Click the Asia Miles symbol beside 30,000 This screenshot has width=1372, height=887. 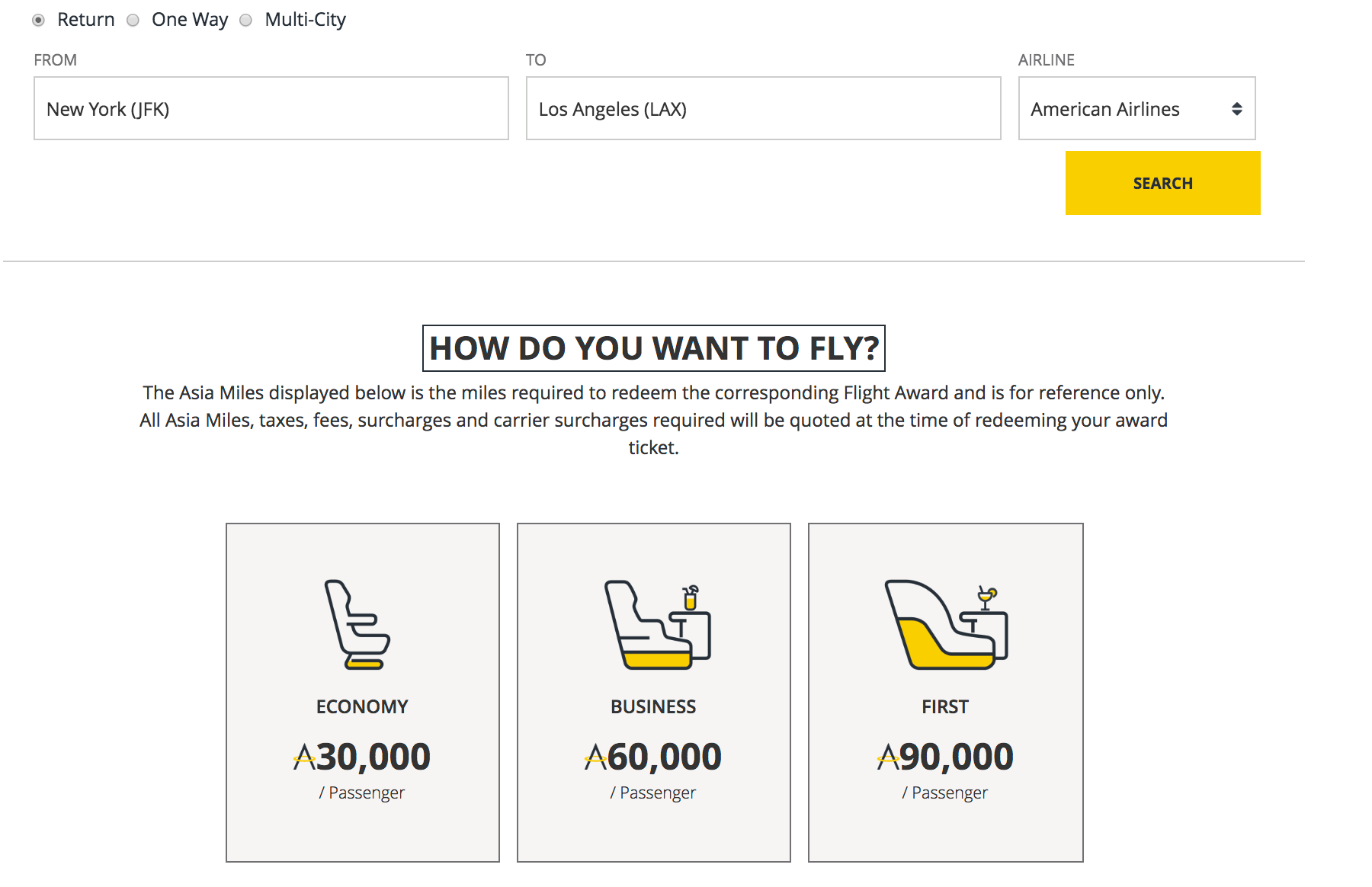pos(304,757)
